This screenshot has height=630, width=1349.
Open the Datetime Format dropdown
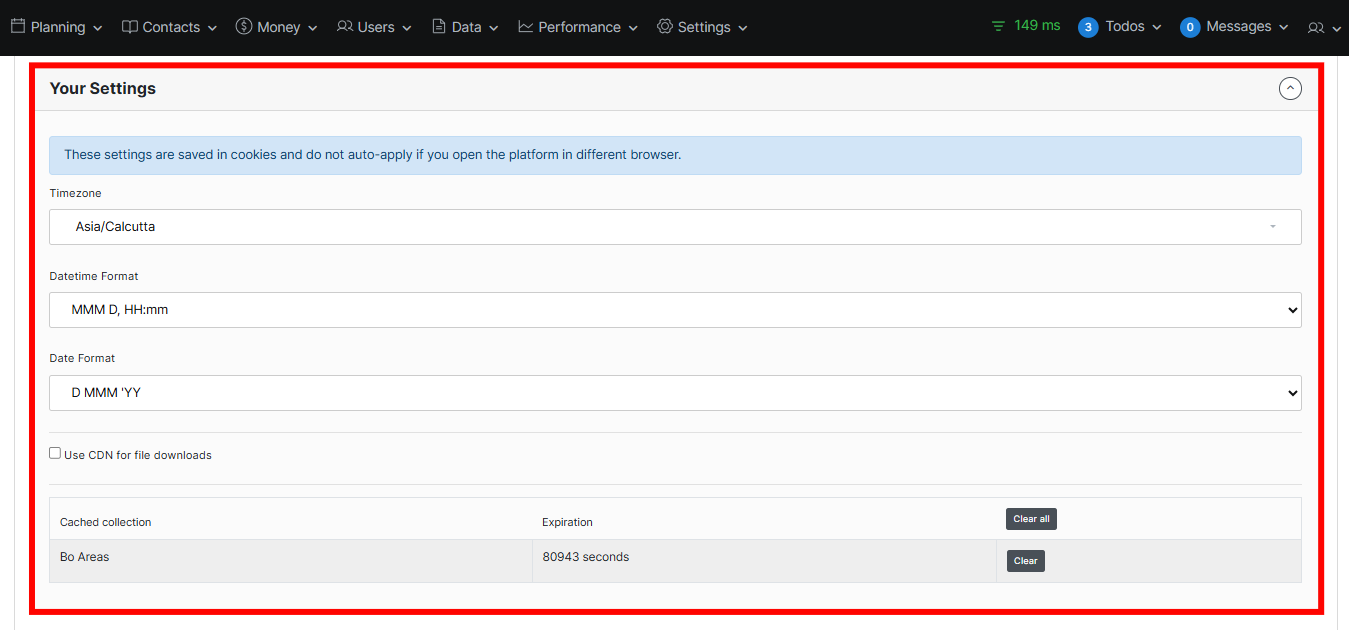click(x=675, y=310)
